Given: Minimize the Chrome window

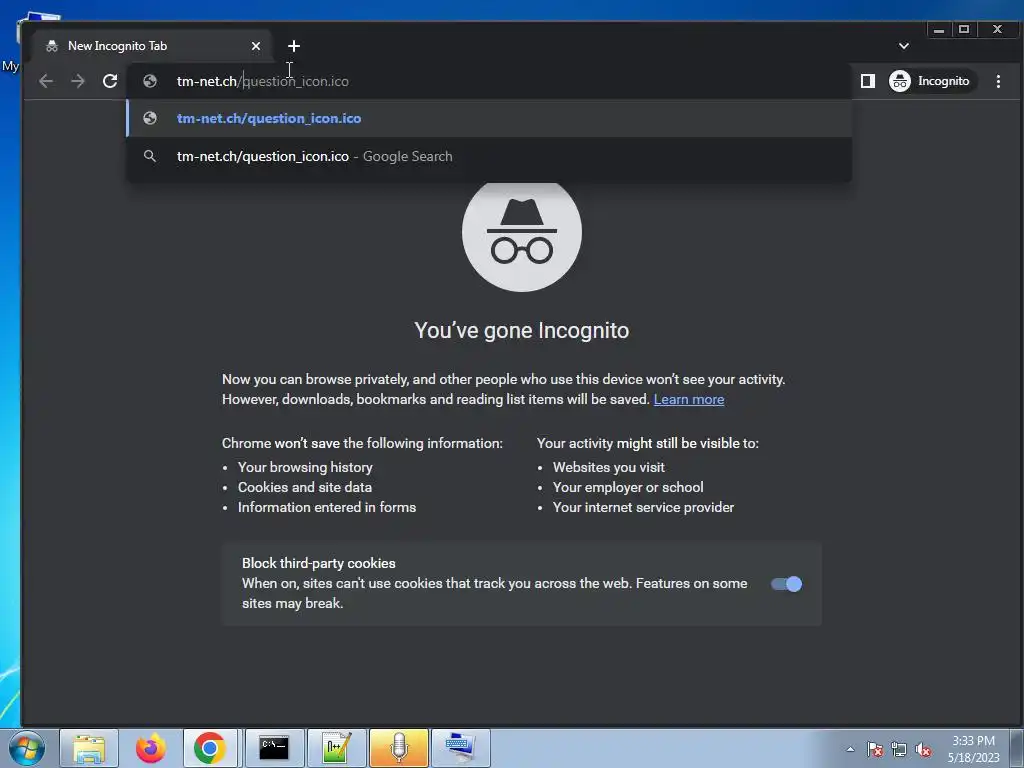Looking at the screenshot, I should (938, 29).
